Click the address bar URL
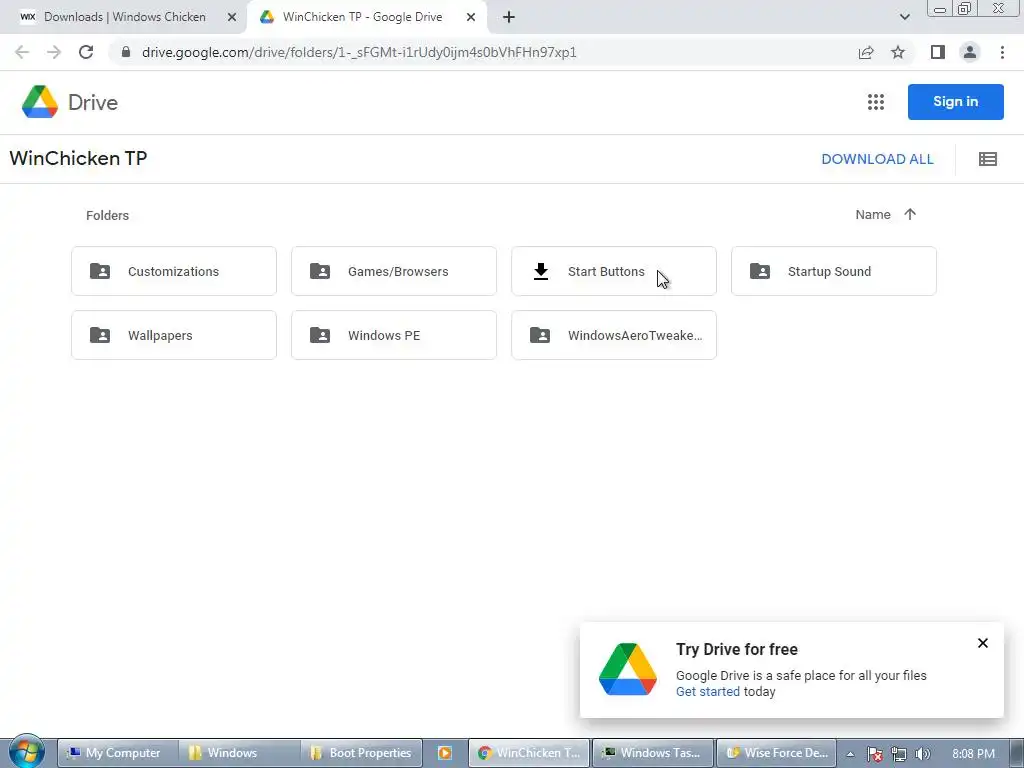Image resolution: width=1024 pixels, height=768 pixels. tap(359, 52)
